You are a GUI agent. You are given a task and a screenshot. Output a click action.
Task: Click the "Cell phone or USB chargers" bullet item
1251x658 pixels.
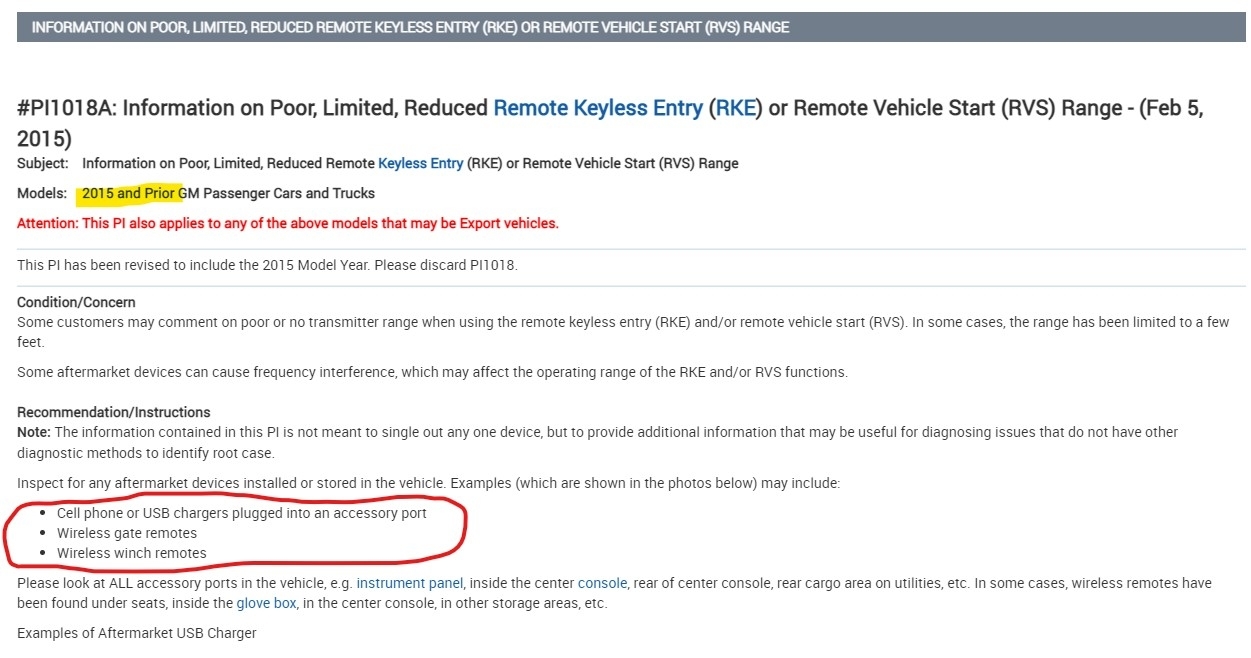[x=241, y=513]
